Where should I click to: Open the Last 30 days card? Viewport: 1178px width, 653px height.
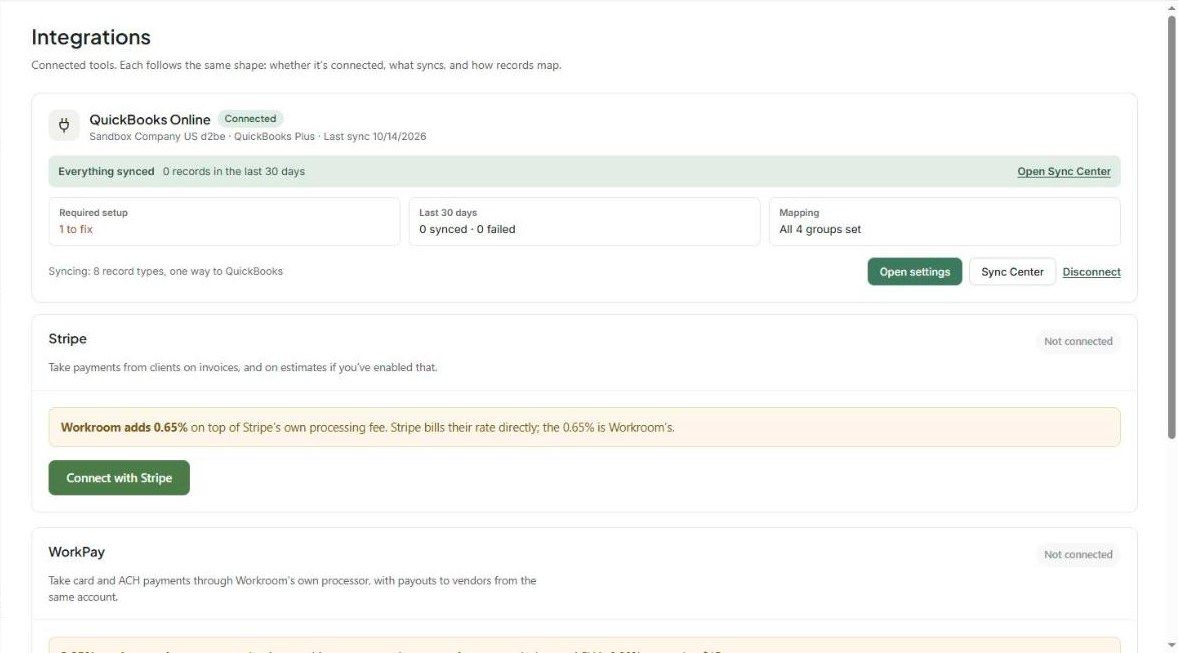[x=584, y=222]
